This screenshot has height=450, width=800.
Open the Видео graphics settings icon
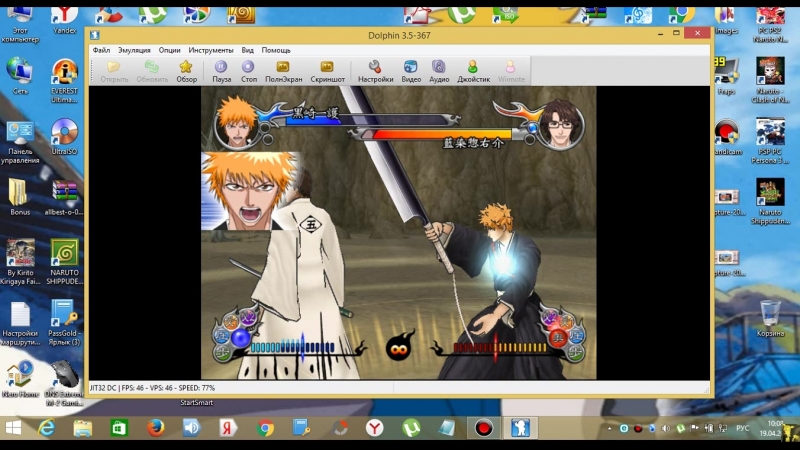tap(411, 71)
